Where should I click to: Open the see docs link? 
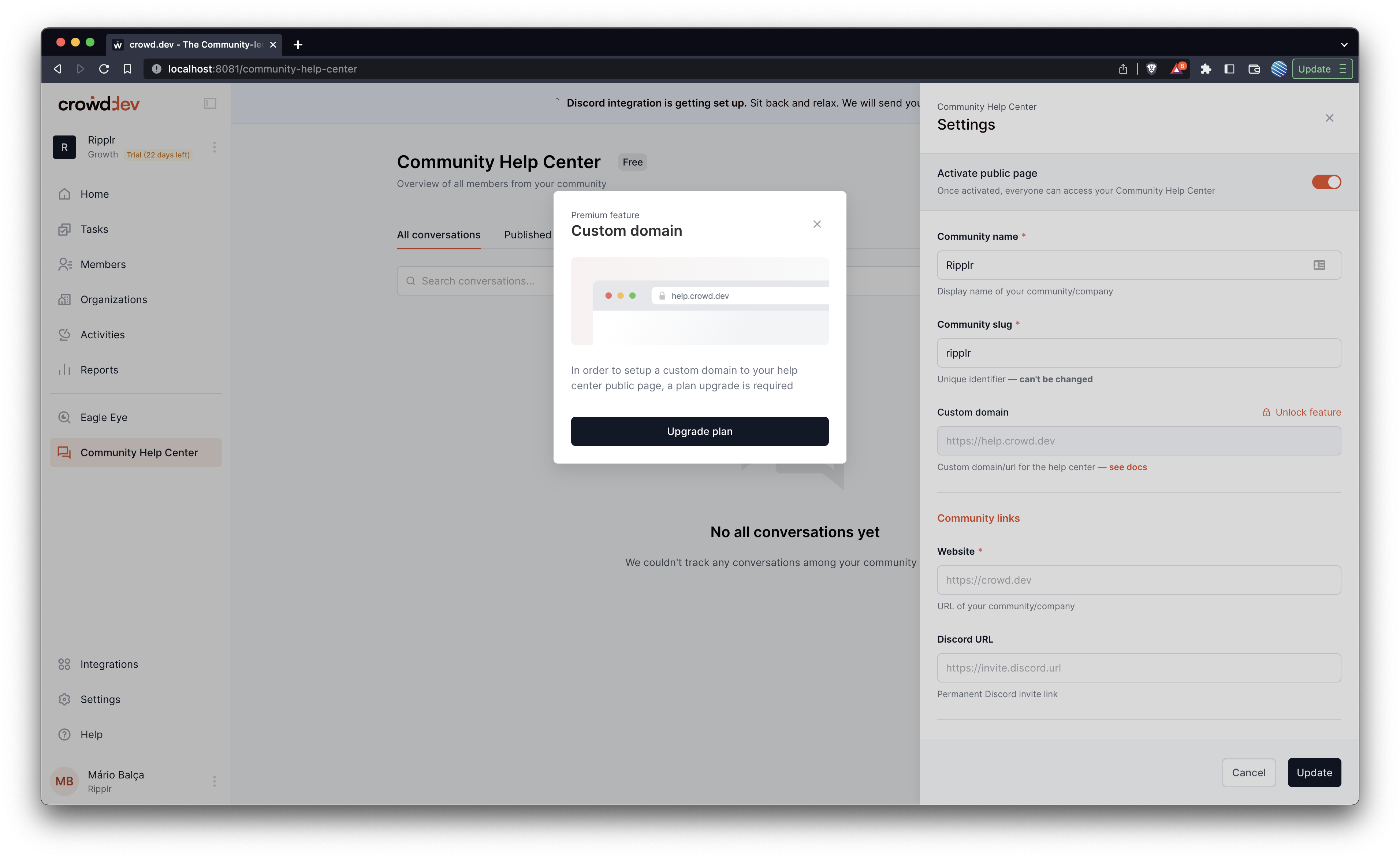point(1128,467)
